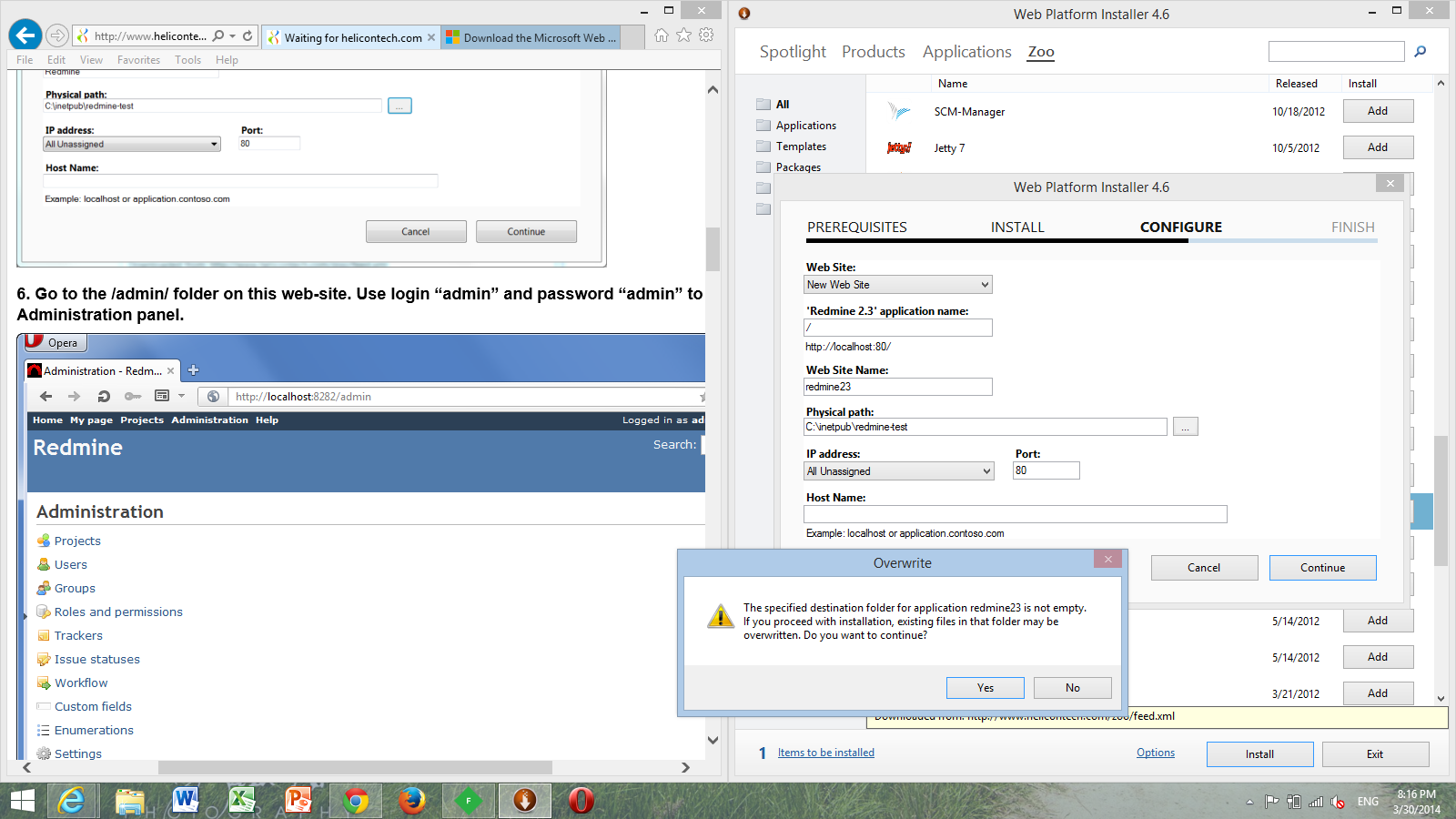Browse for the physical path folder

(1185, 427)
